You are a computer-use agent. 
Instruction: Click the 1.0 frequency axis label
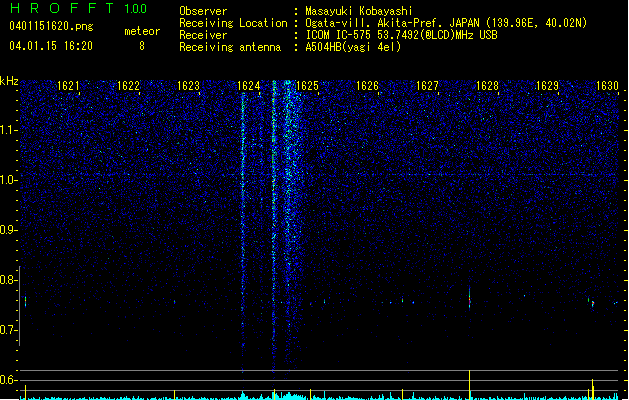click(8, 180)
